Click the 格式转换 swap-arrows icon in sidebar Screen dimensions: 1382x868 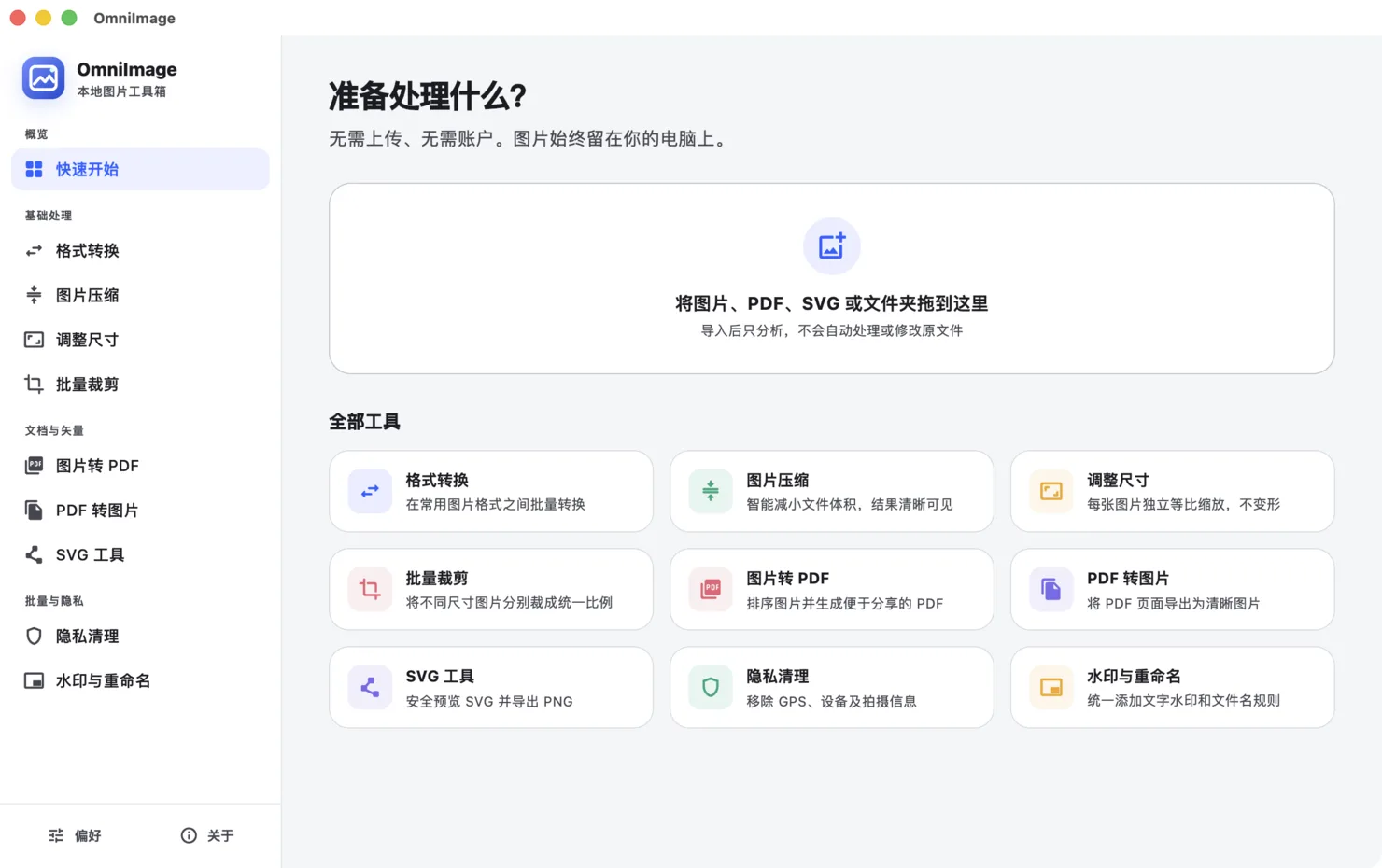click(34, 250)
